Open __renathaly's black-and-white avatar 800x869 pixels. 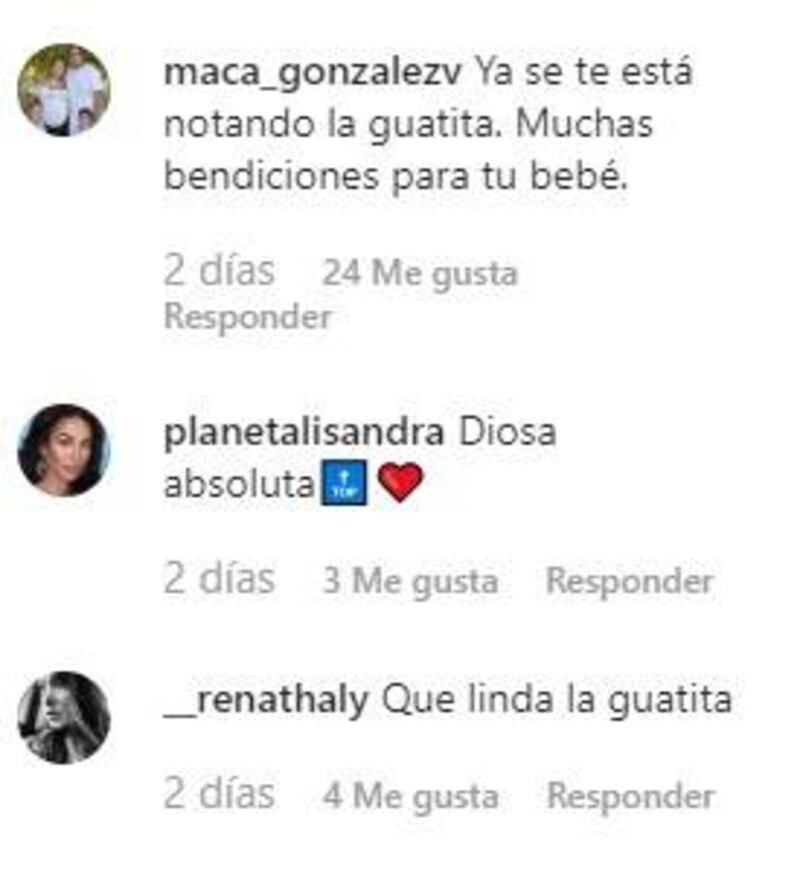(x=64, y=718)
